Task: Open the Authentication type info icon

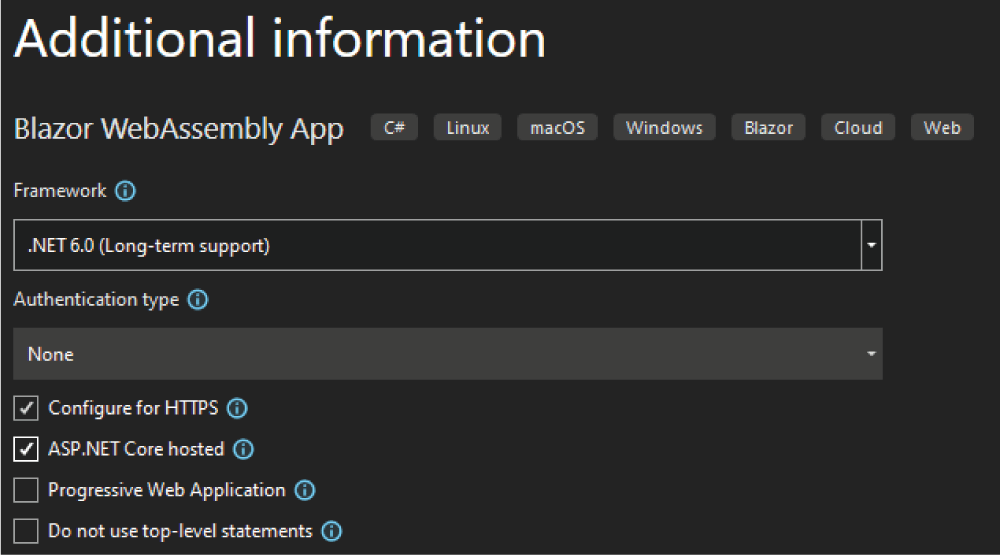Action: click(198, 299)
